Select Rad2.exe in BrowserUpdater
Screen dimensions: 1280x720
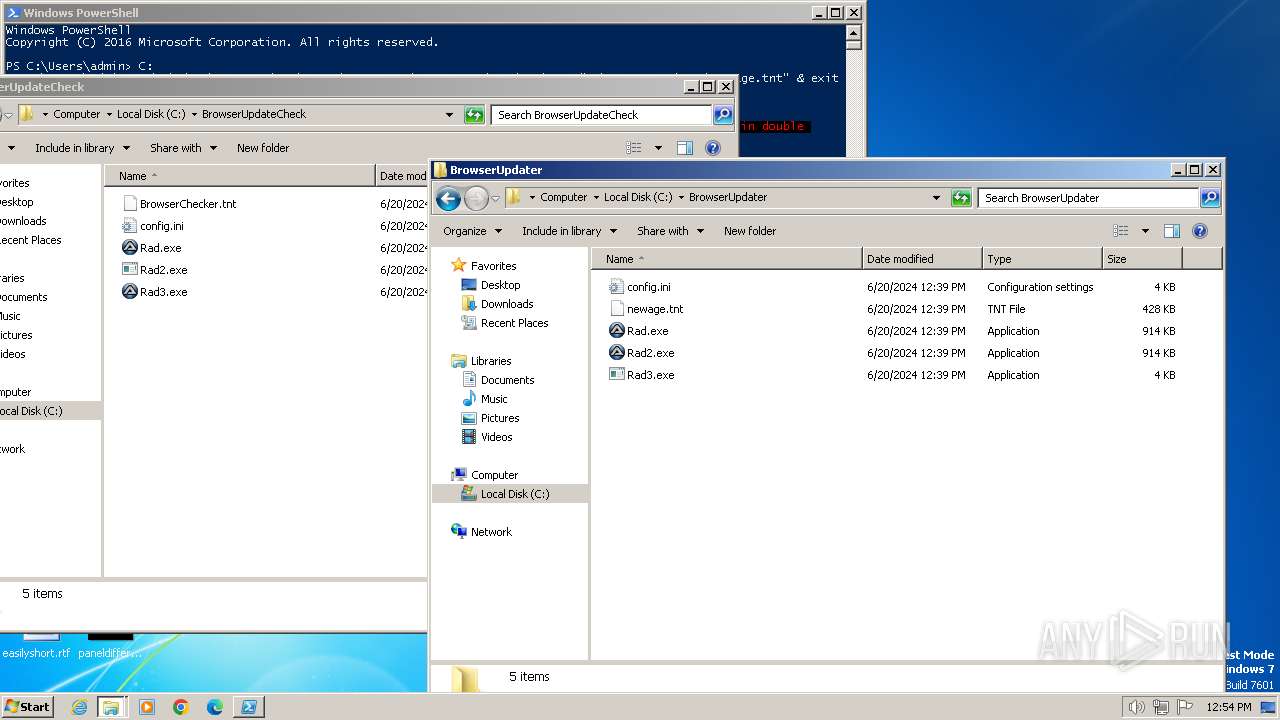650,353
